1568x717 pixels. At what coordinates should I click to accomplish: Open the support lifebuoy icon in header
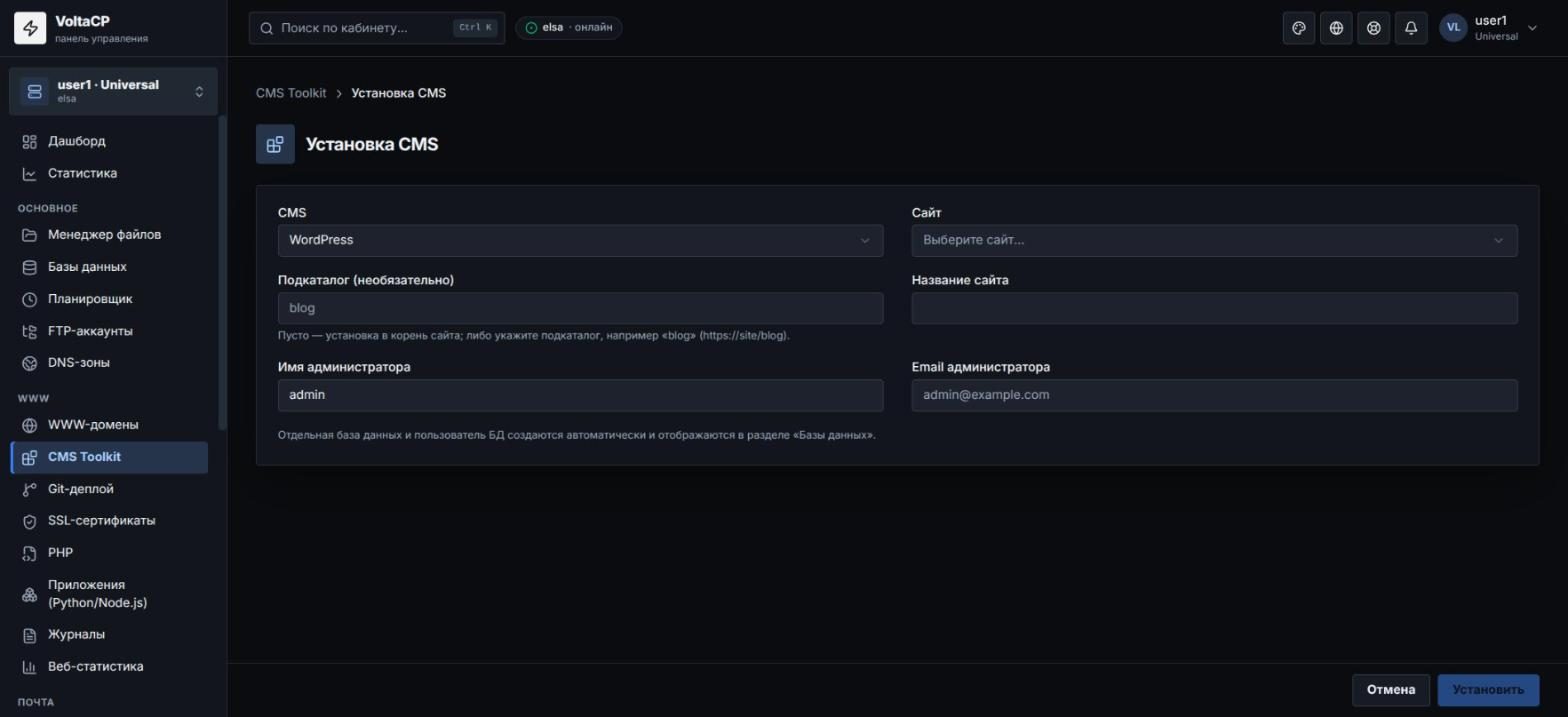1374,28
